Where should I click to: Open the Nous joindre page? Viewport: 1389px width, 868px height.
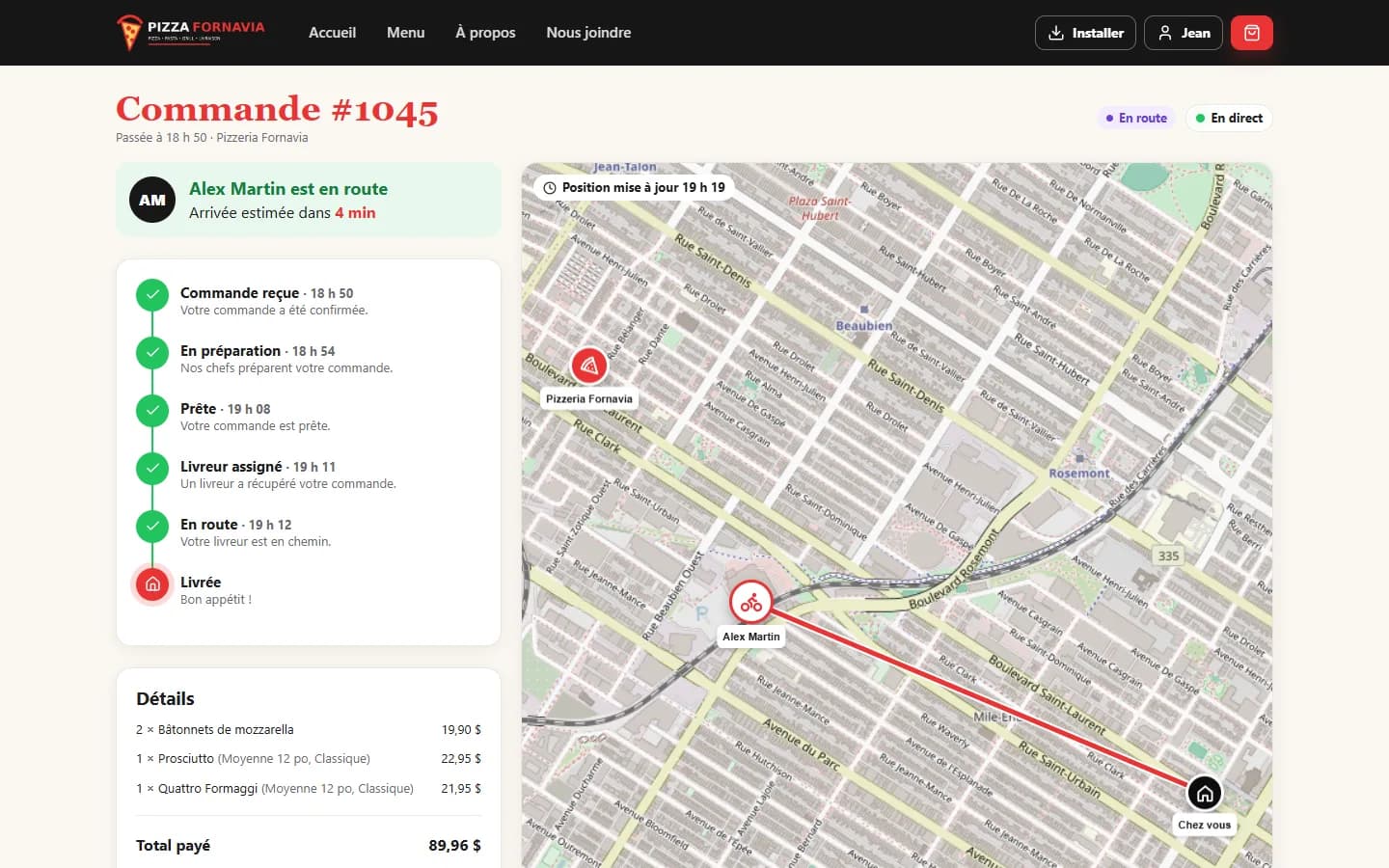click(x=588, y=33)
